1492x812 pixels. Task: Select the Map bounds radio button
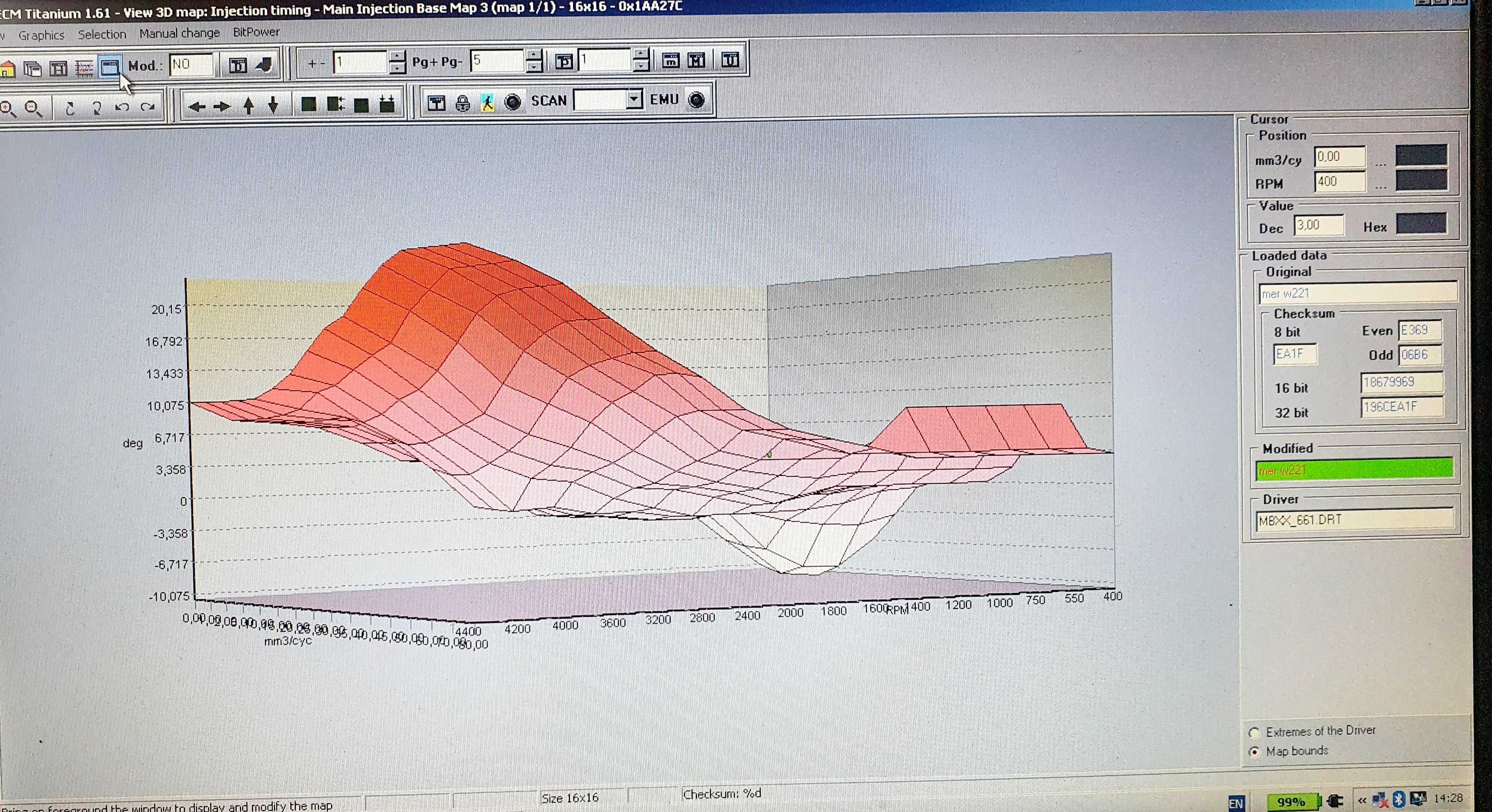1255,752
